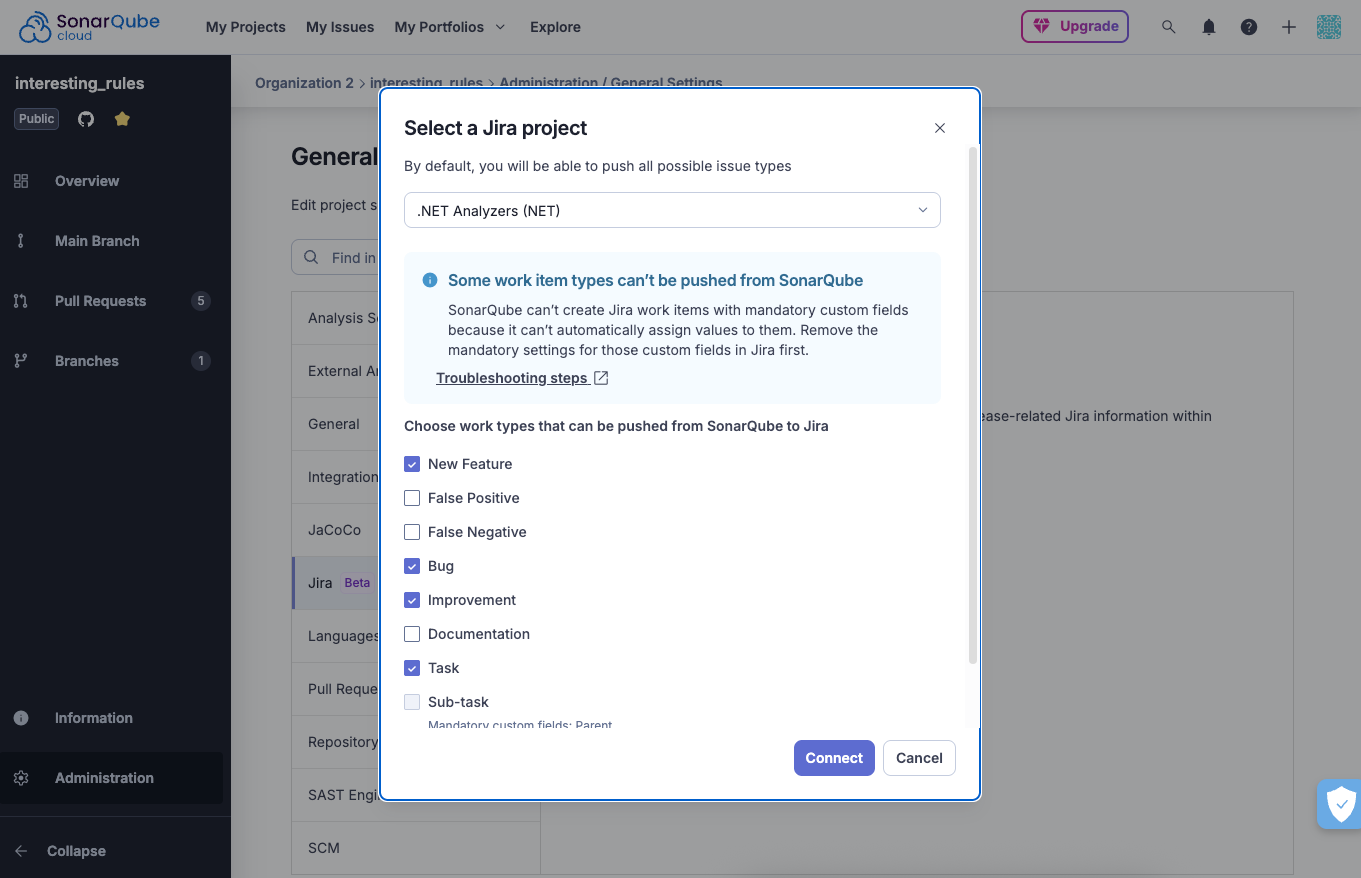Open the notifications bell
Image resolution: width=1361 pixels, height=878 pixels.
(x=1208, y=27)
